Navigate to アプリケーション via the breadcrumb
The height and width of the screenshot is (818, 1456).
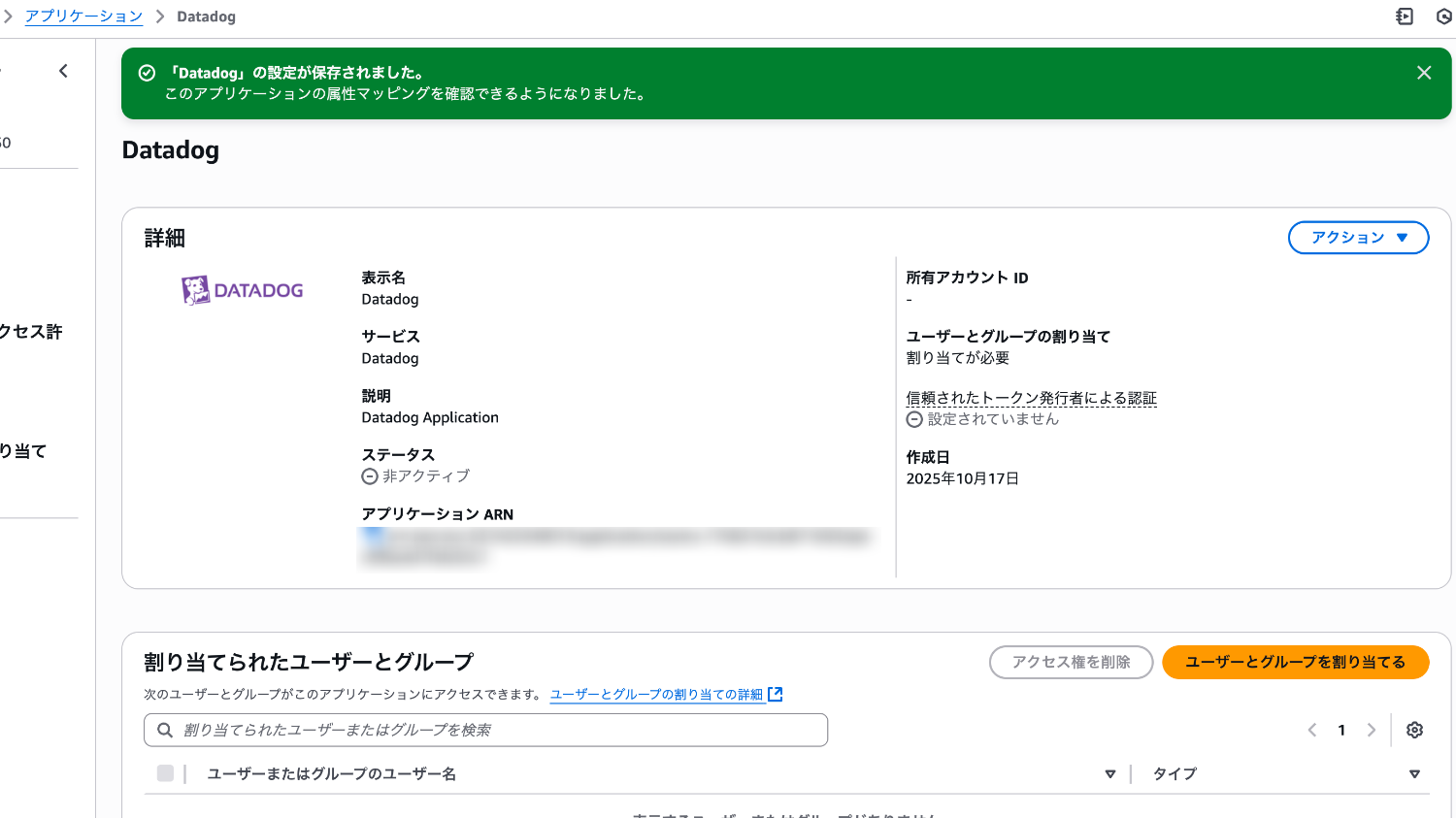tap(83, 16)
